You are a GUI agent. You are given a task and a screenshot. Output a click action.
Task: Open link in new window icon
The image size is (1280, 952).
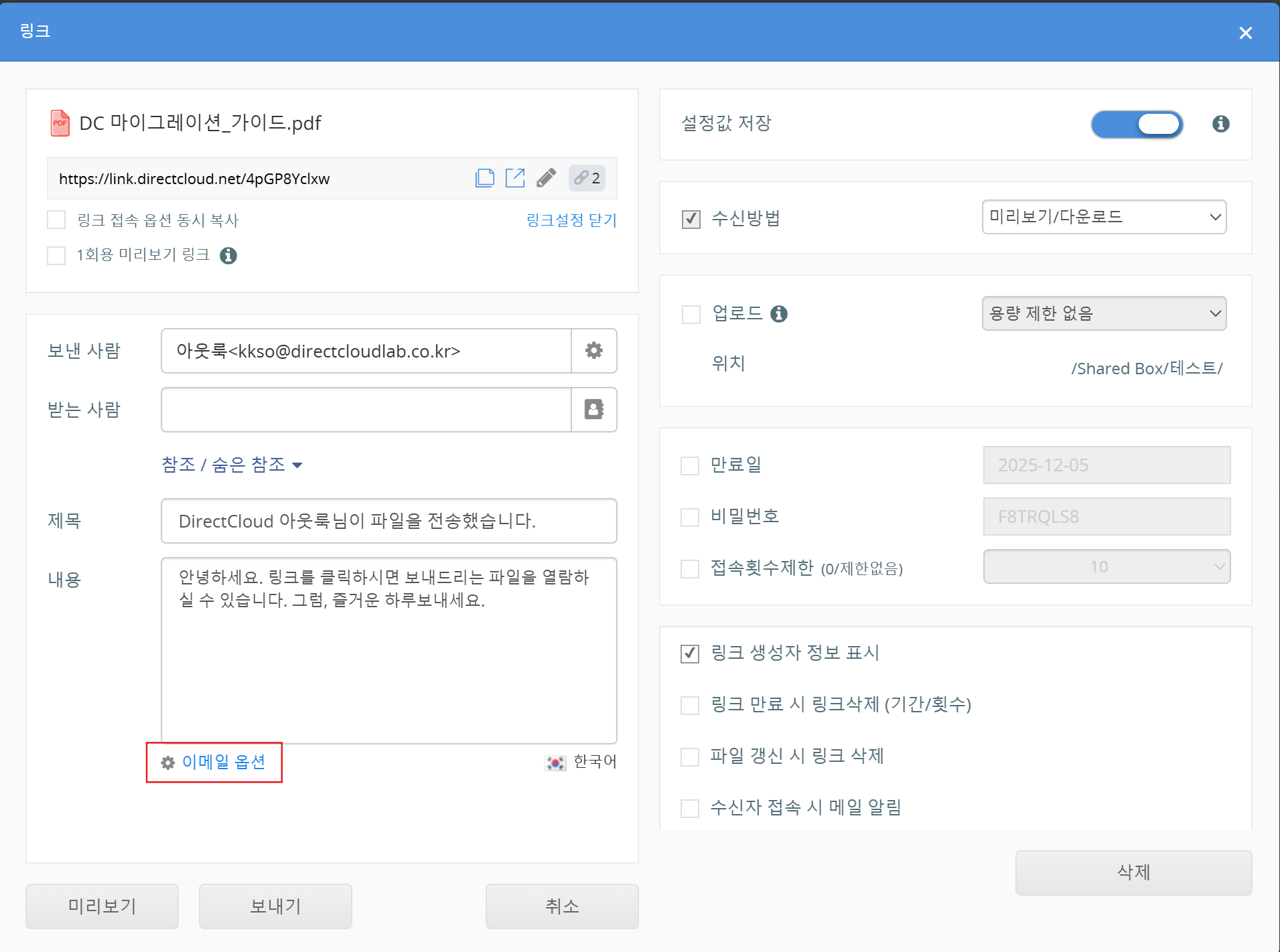click(x=515, y=178)
